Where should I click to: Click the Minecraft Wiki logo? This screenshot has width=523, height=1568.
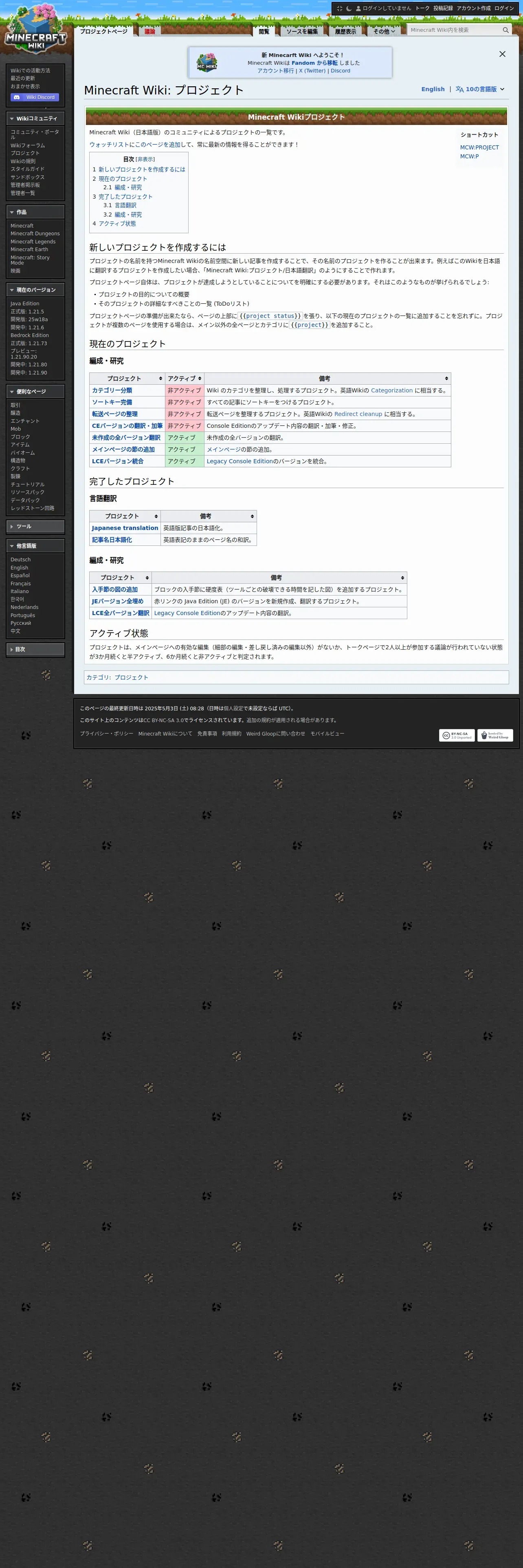click(35, 28)
